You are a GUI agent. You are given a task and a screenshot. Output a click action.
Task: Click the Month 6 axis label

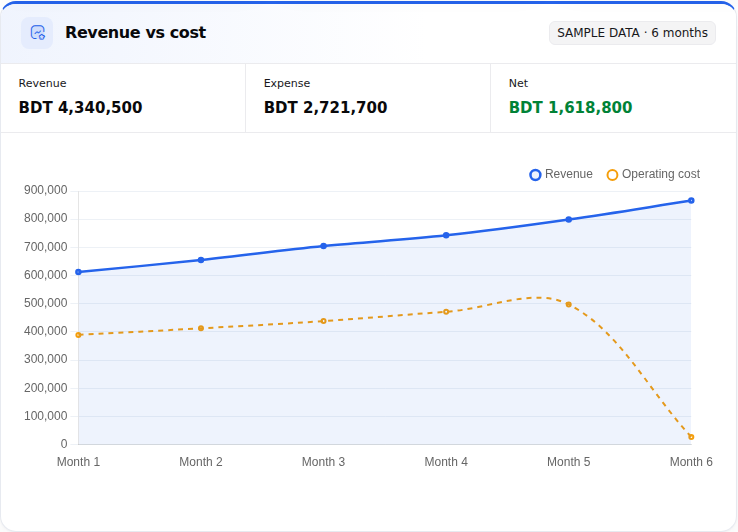691,462
